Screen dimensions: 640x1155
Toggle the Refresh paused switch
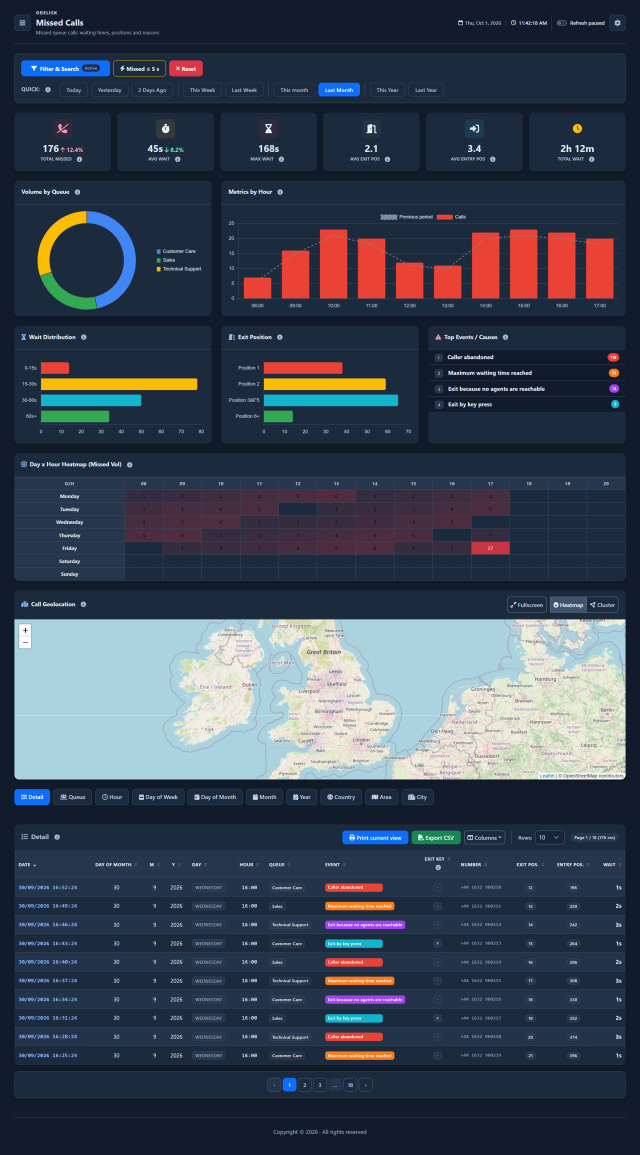pyautogui.click(x=562, y=23)
